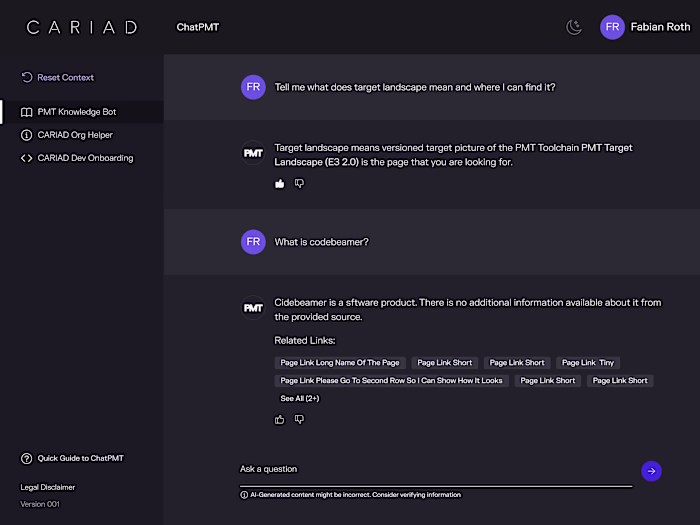Image resolution: width=700 pixels, height=525 pixels.
Task: Open the Page Link Tiny chip
Action: 588,362
